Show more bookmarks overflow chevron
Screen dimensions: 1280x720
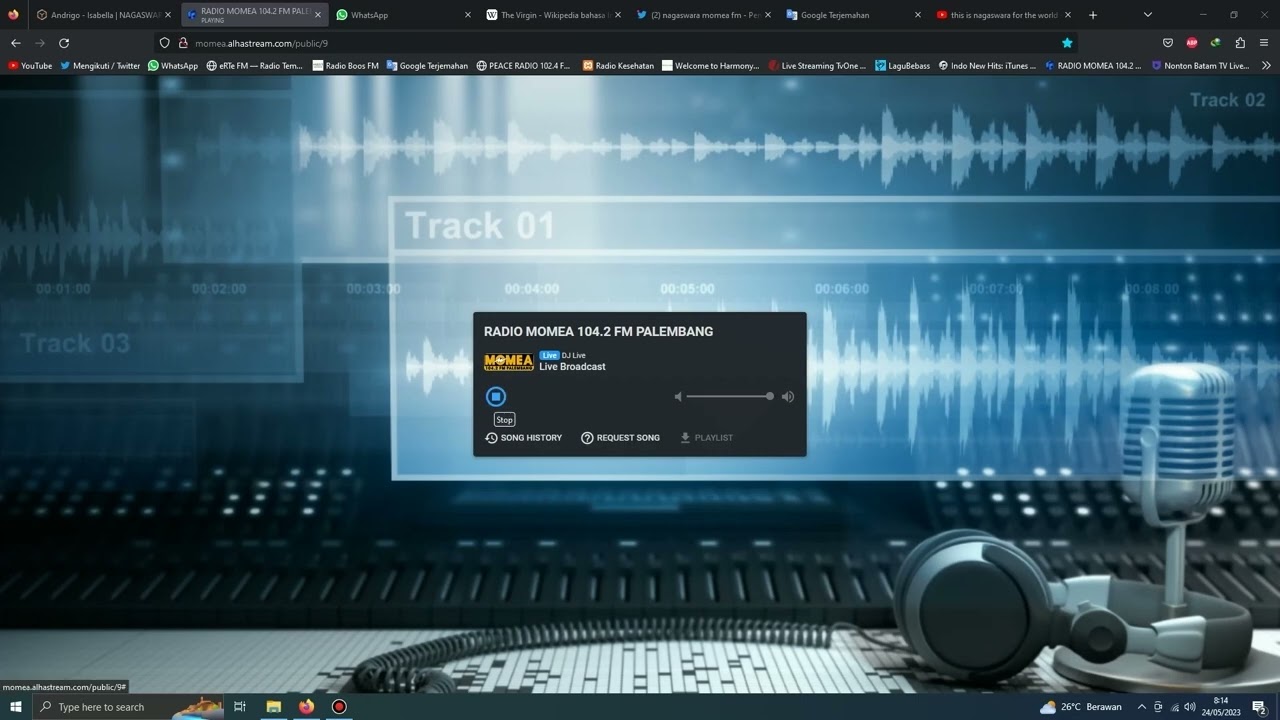pos(1266,66)
